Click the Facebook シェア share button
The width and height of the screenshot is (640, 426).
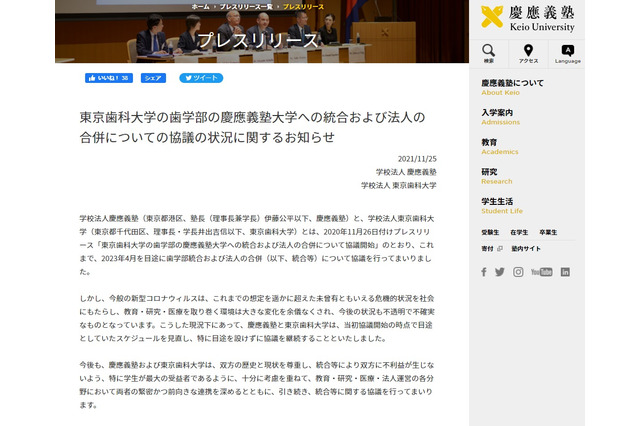tap(153, 78)
